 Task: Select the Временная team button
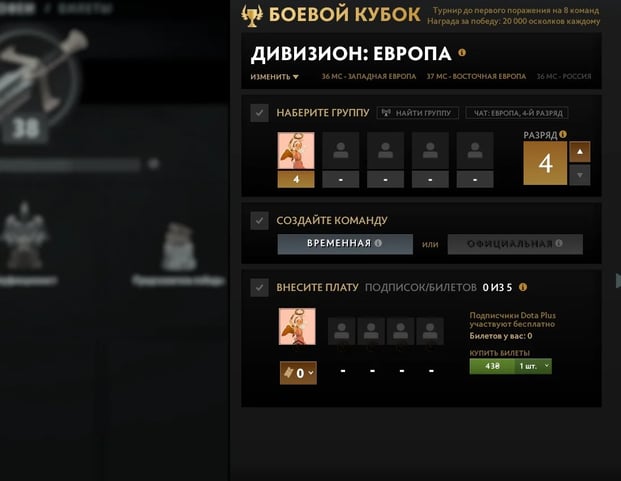(345, 244)
